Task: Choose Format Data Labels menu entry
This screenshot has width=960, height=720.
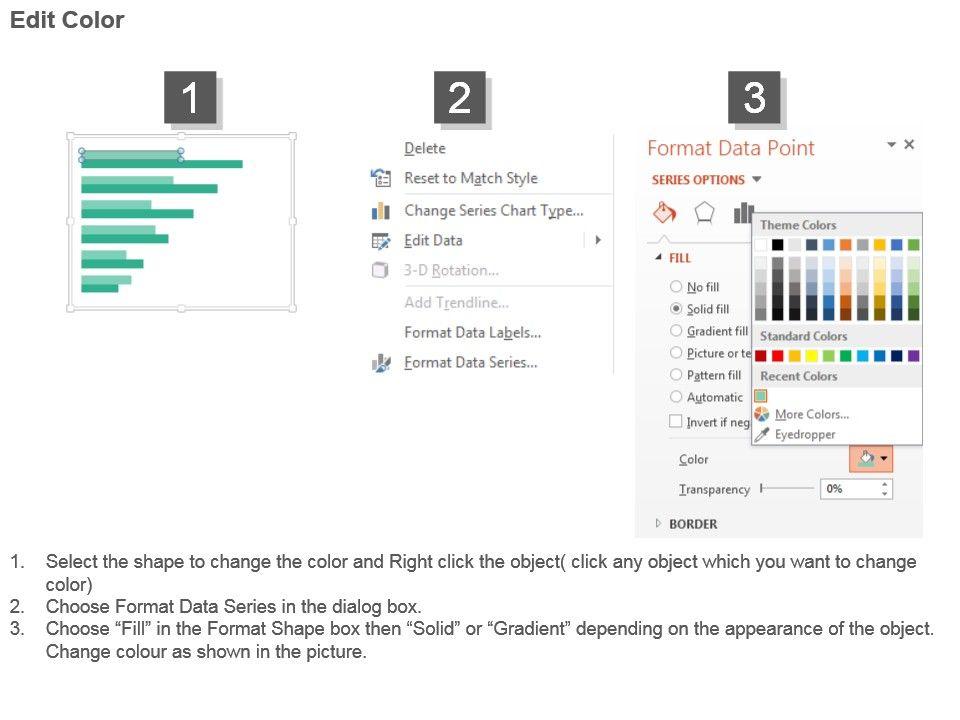Action: click(472, 332)
